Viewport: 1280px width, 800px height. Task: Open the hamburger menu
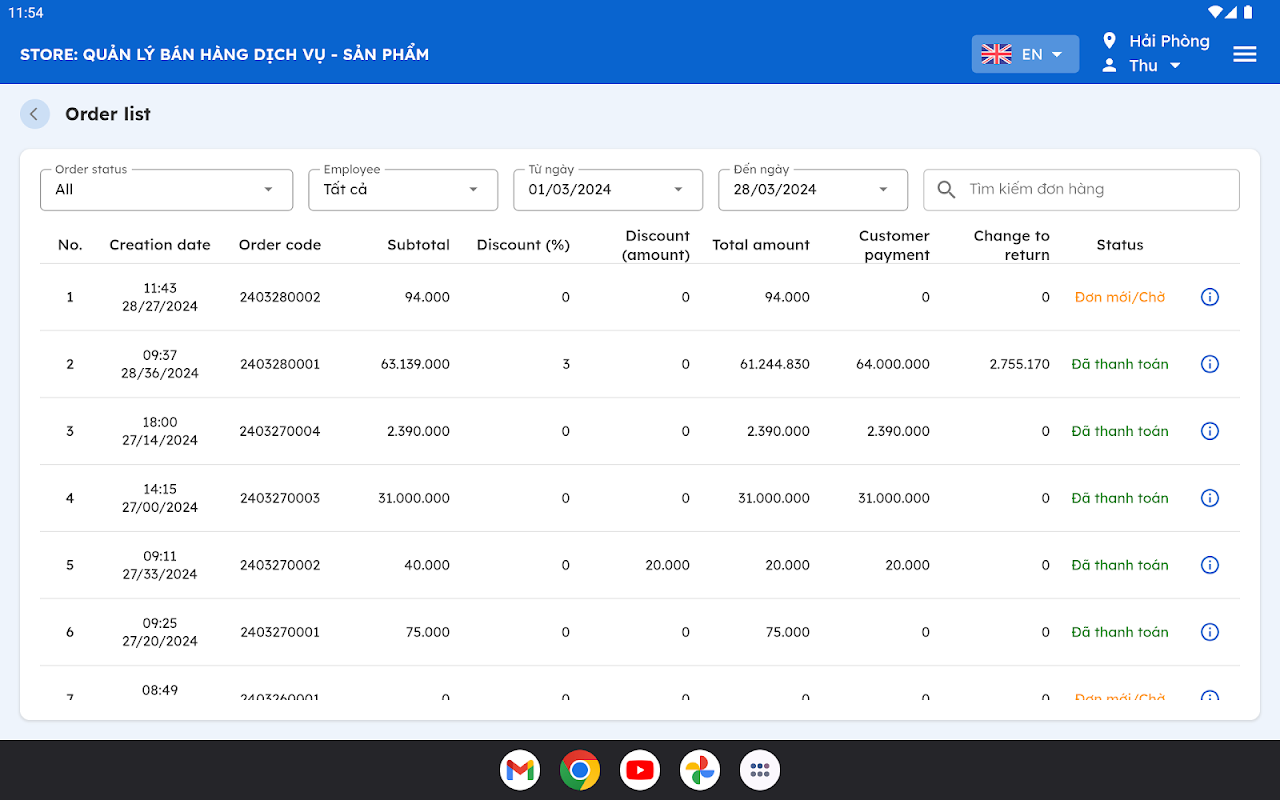click(1244, 54)
